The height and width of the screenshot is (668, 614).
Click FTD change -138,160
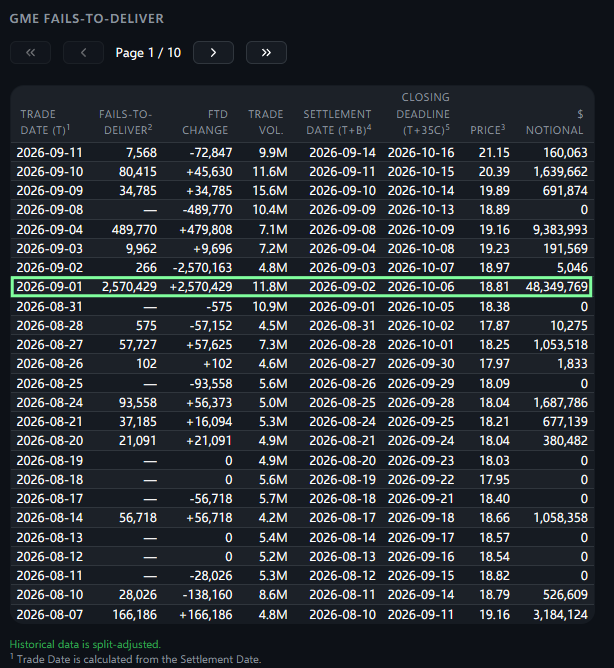(x=208, y=594)
